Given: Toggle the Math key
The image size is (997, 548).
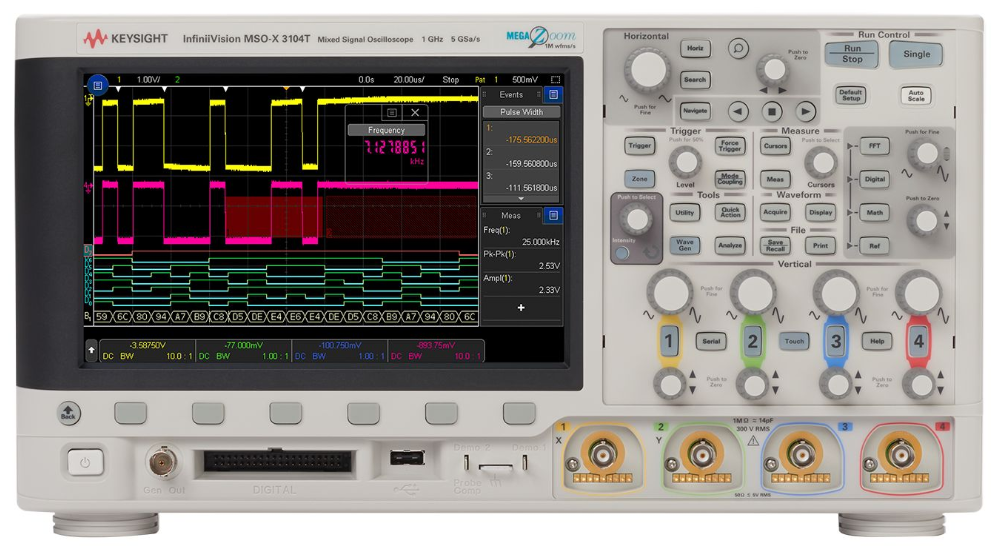Looking at the screenshot, I should [874, 212].
